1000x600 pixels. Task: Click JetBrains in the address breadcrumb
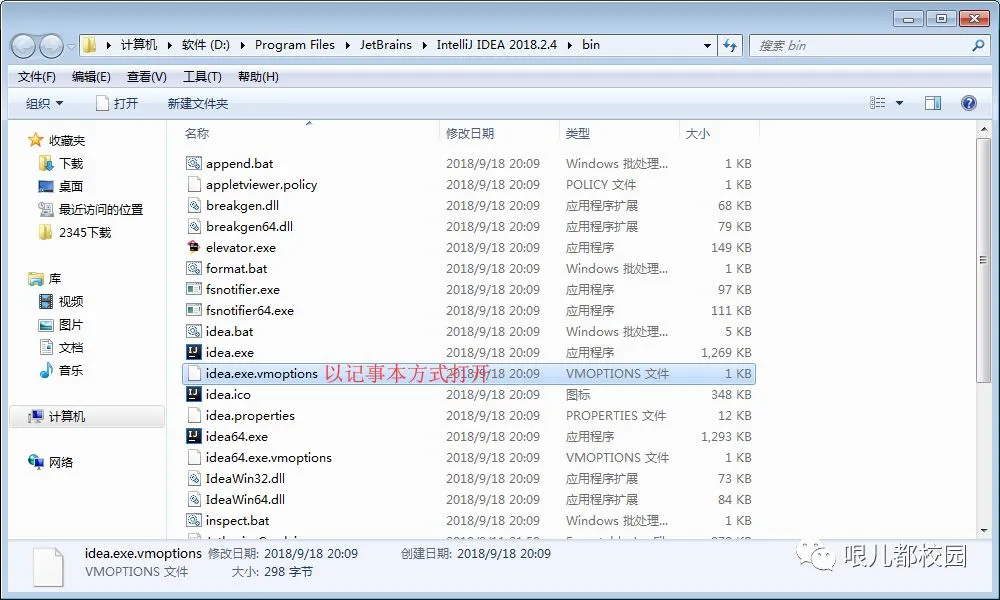[386, 45]
